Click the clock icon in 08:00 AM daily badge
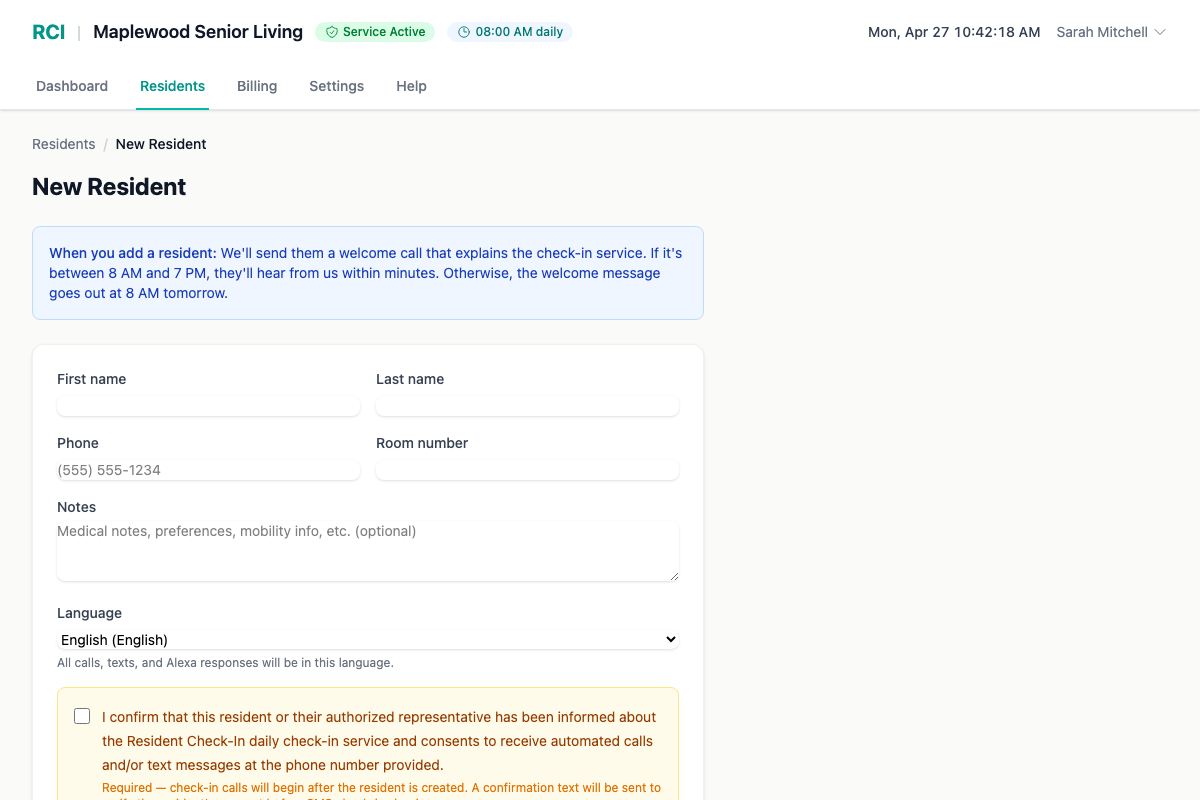This screenshot has width=1200, height=800. pyautogui.click(x=464, y=32)
